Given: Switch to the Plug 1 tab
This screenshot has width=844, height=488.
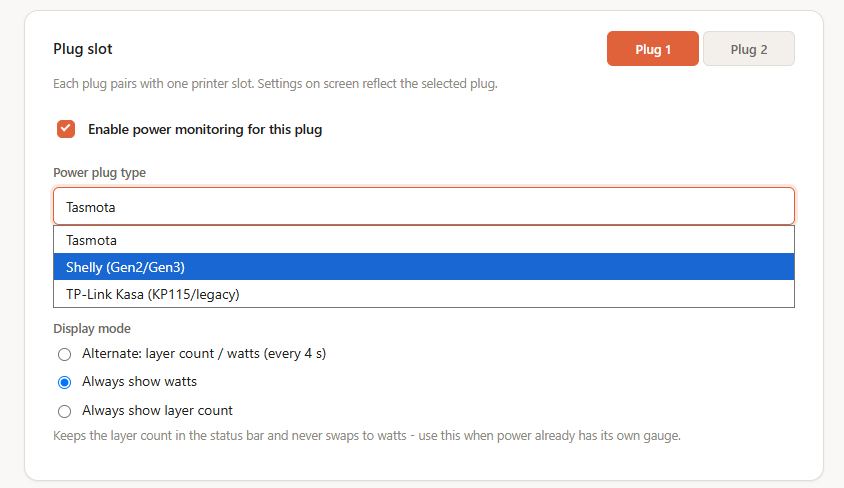Looking at the screenshot, I should click(653, 49).
